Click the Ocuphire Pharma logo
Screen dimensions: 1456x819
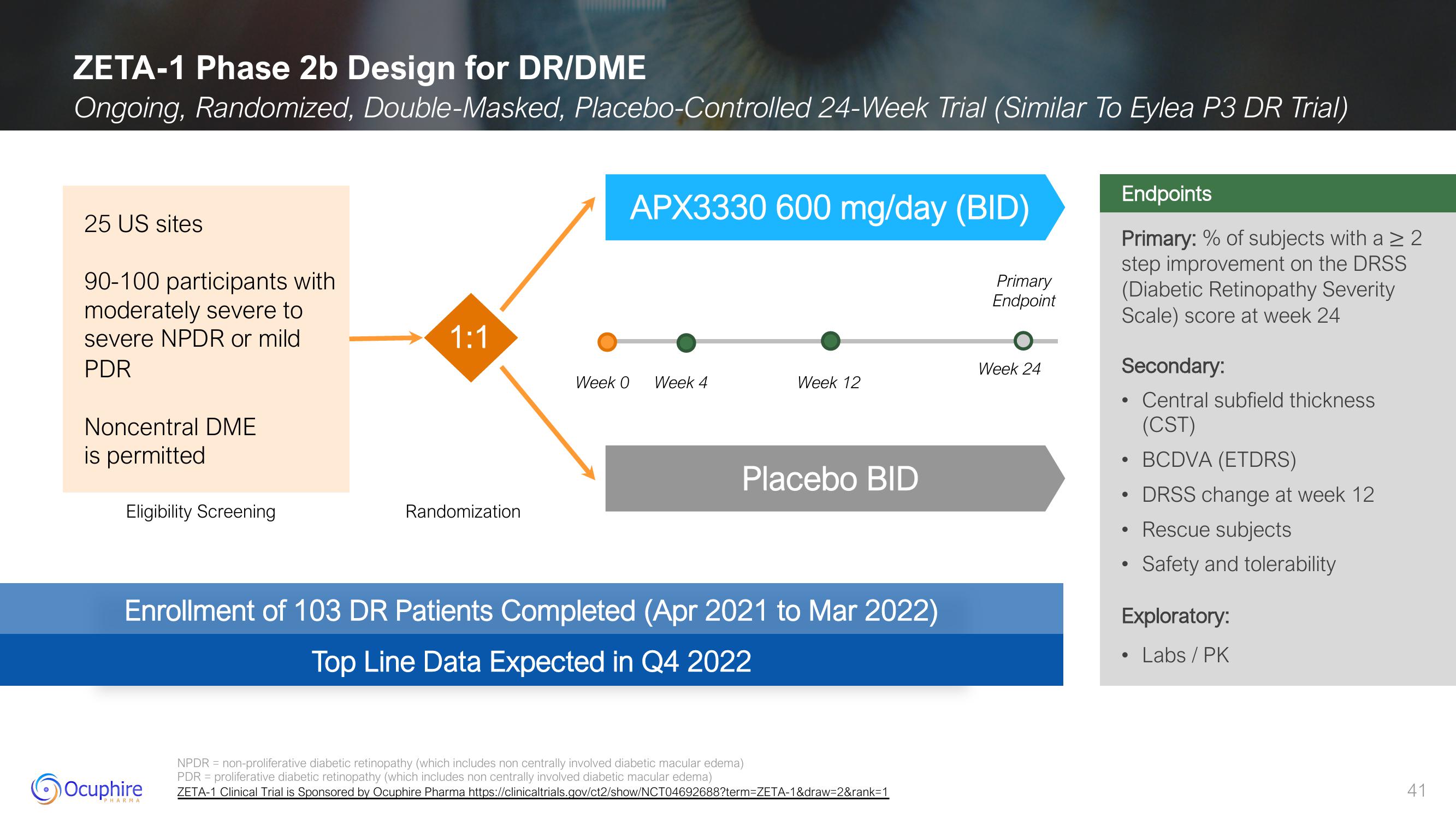[86, 788]
